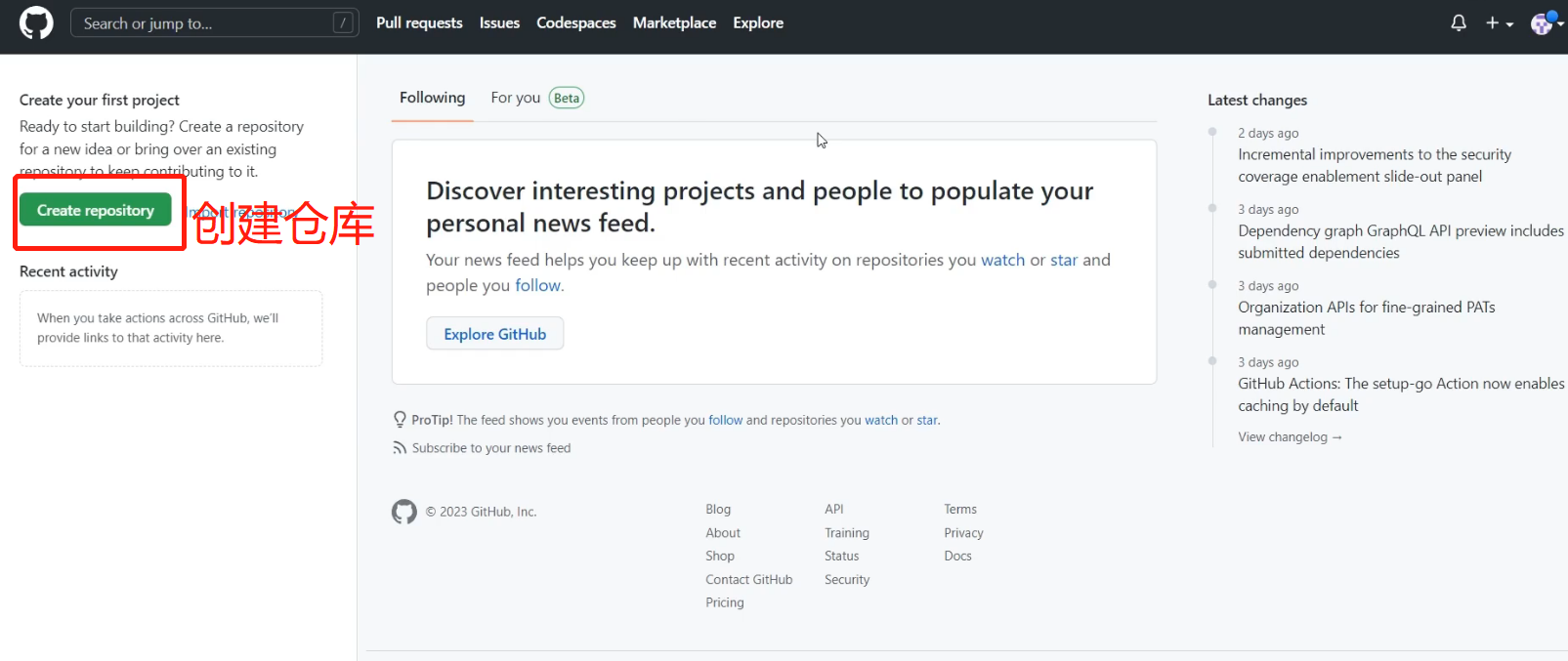Open the Status footer link
1568x661 pixels.
click(842, 556)
